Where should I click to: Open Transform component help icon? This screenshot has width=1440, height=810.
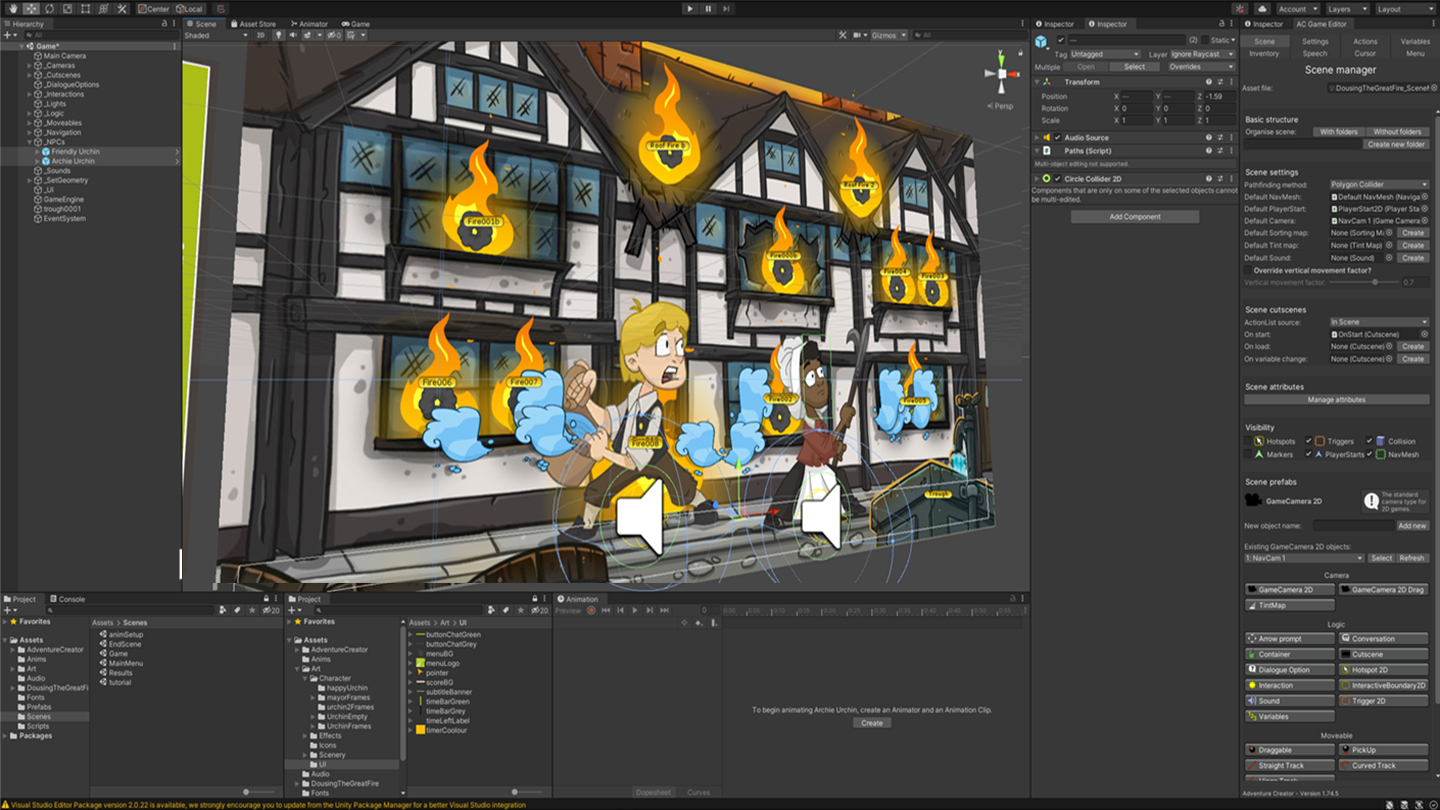[1208, 82]
